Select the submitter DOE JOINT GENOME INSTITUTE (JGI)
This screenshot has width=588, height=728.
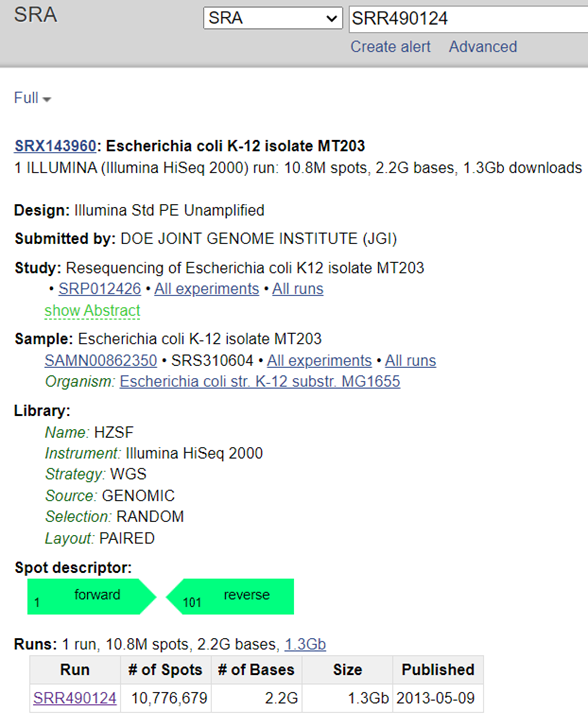[259, 239]
